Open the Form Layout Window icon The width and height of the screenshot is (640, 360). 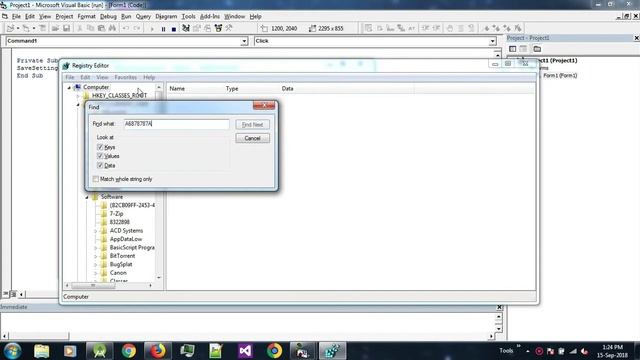pos(207,28)
